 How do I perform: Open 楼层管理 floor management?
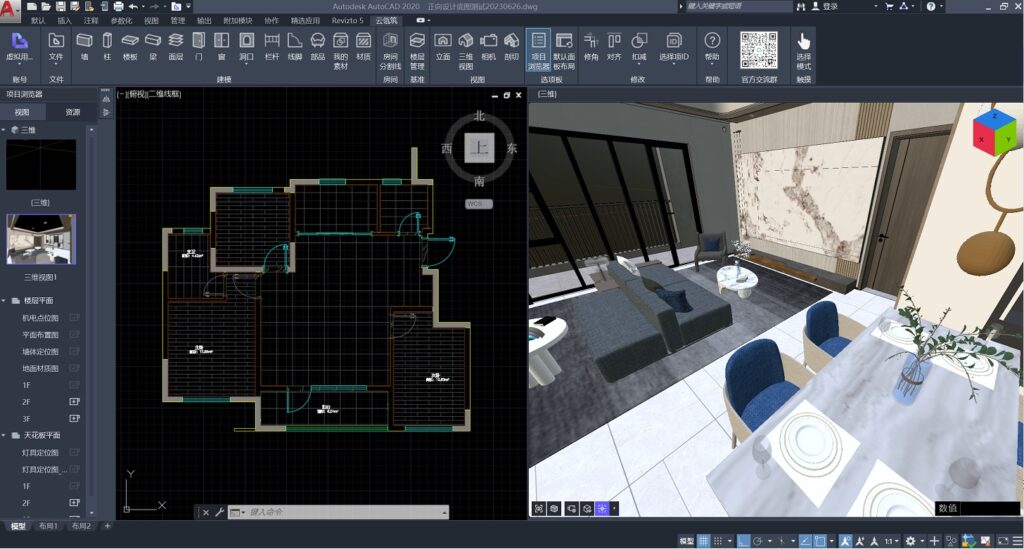(417, 47)
